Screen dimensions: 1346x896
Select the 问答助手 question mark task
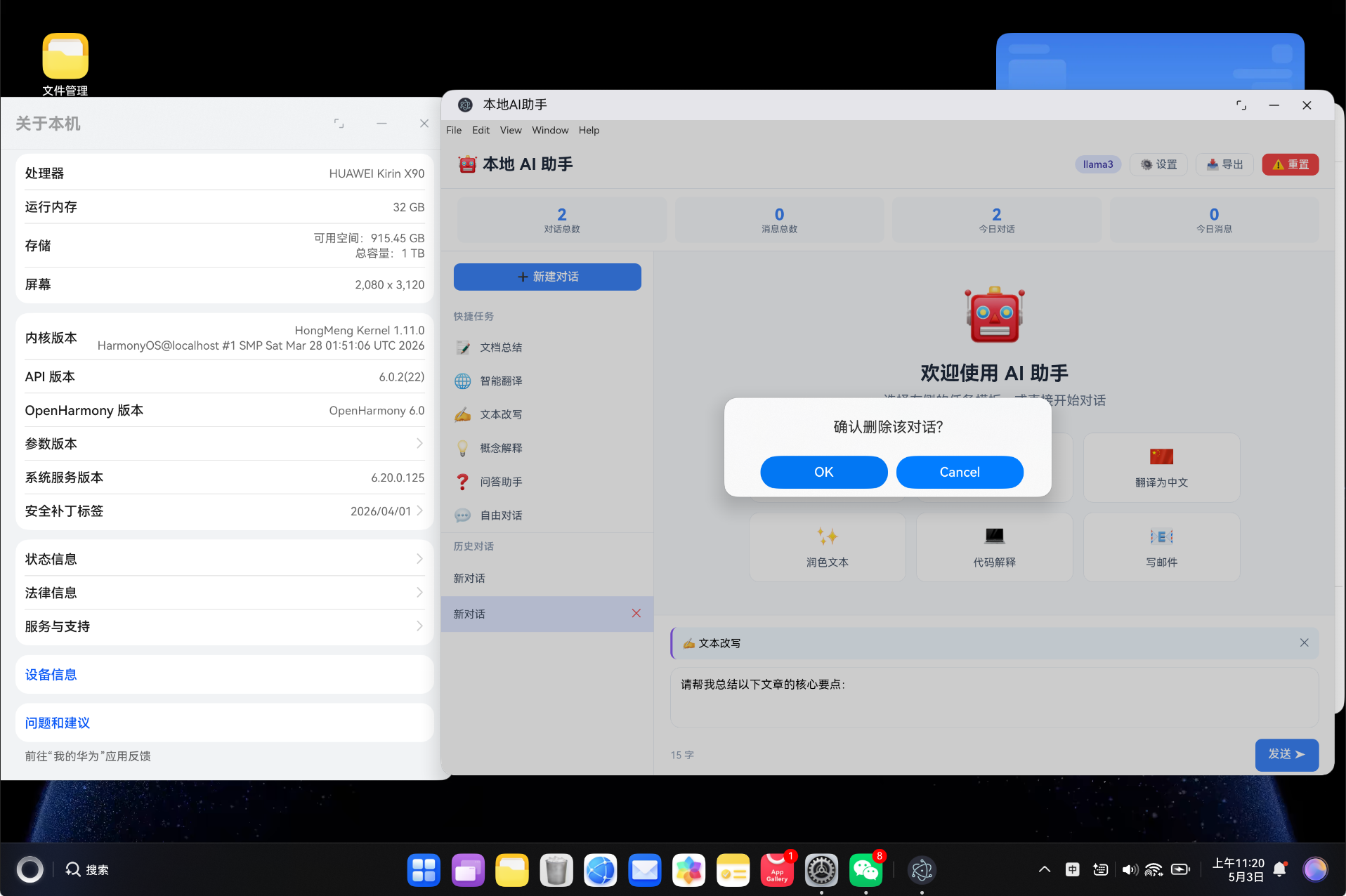(x=547, y=482)
